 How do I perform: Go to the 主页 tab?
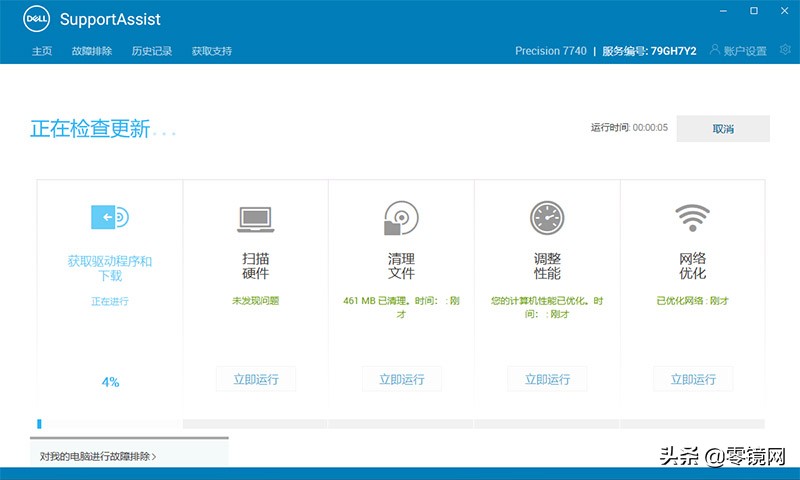point(42,51)
